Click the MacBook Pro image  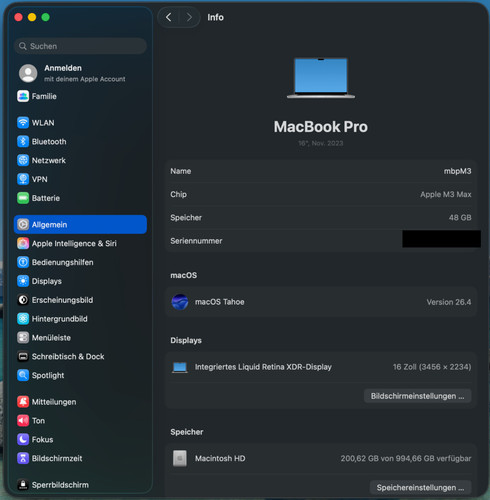[x=321, y=78]
